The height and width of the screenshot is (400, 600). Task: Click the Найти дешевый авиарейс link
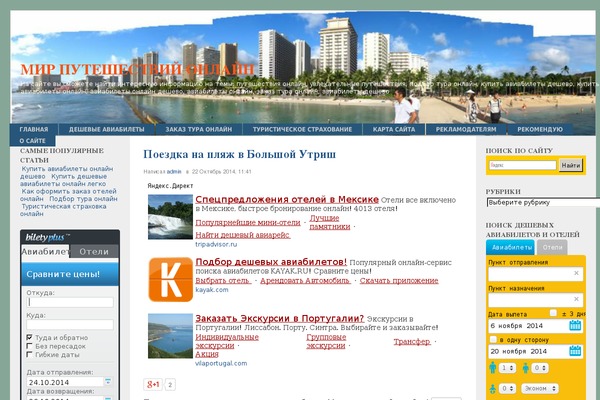[243, 235]
